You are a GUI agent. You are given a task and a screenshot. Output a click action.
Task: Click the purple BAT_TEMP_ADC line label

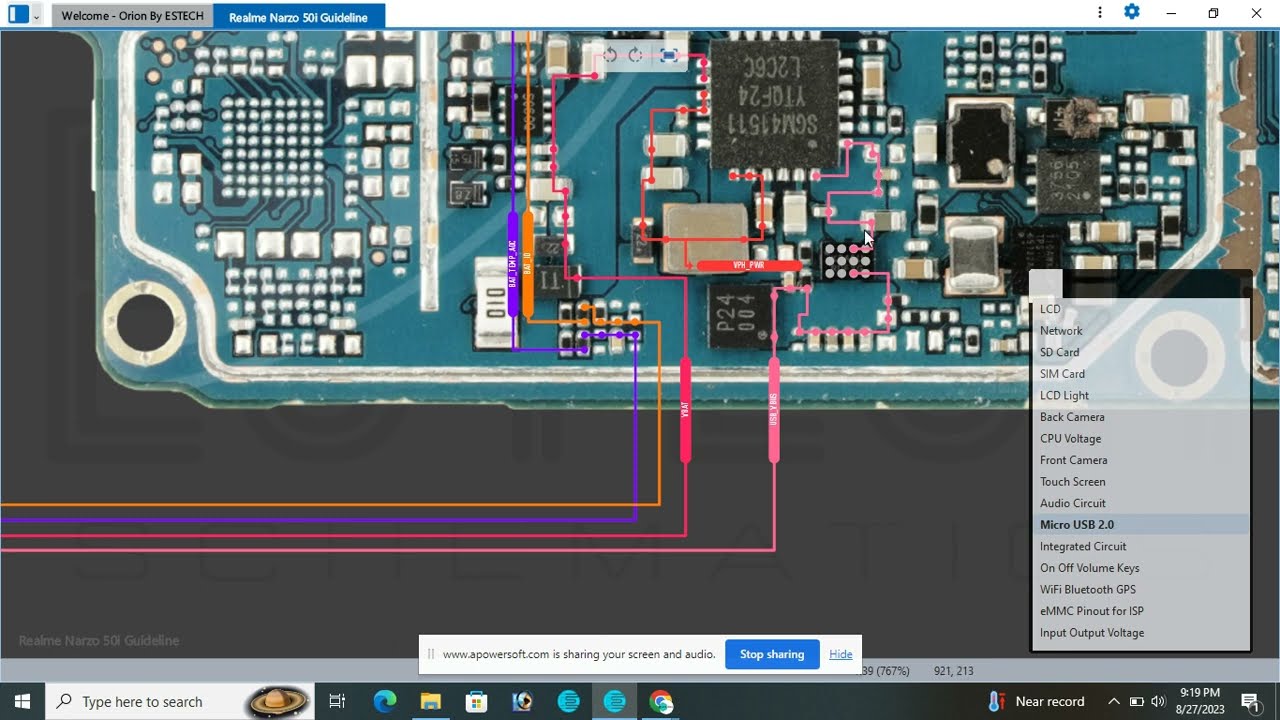pyautogui.click(x=513, y=264)
